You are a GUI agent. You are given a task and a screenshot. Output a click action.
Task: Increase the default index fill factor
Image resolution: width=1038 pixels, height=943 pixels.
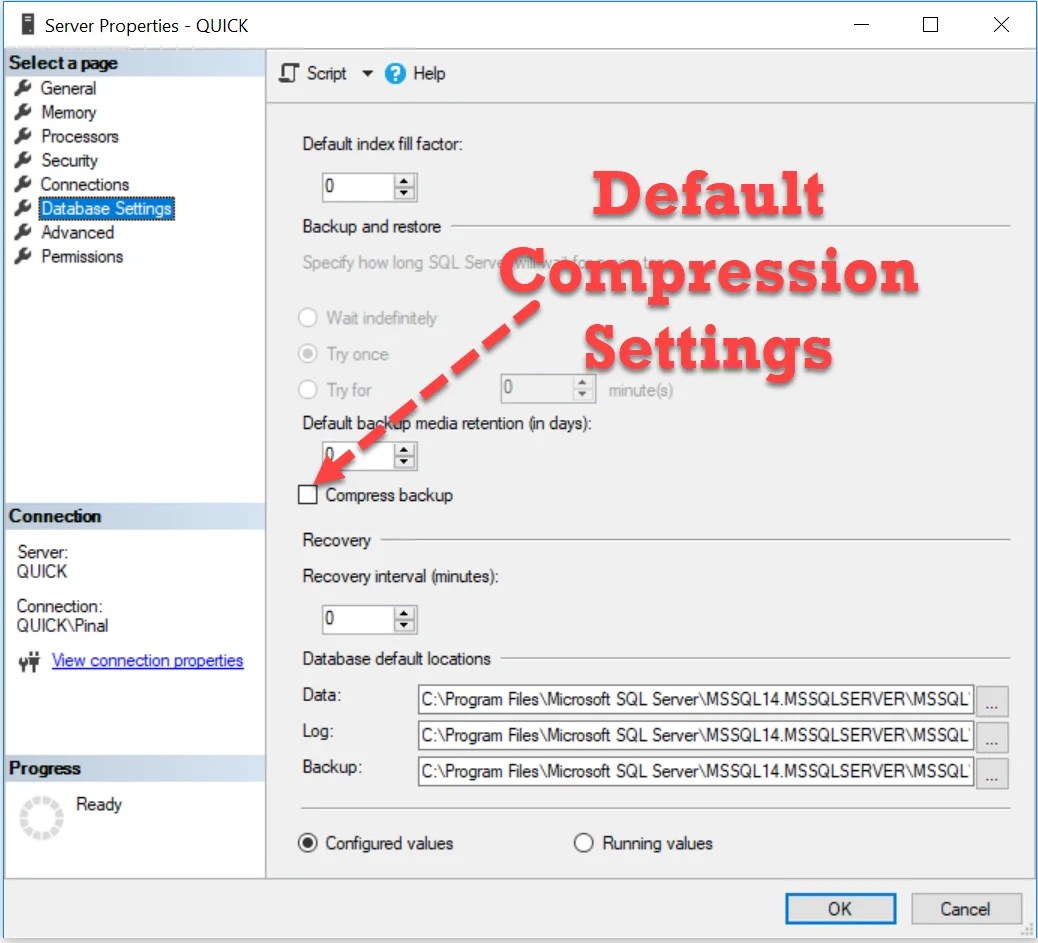[404, 181]
